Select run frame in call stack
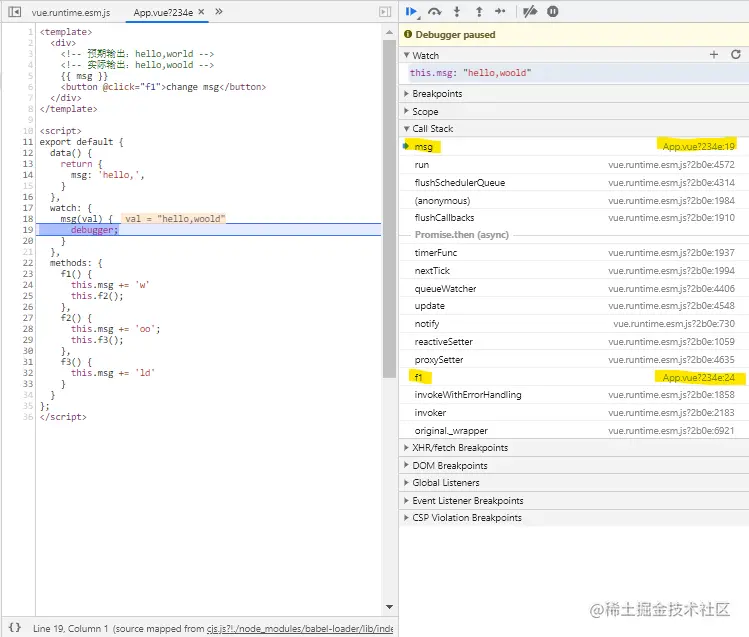Screen dimensions: 749x637 pyautogui.click(x=574, y=165)
